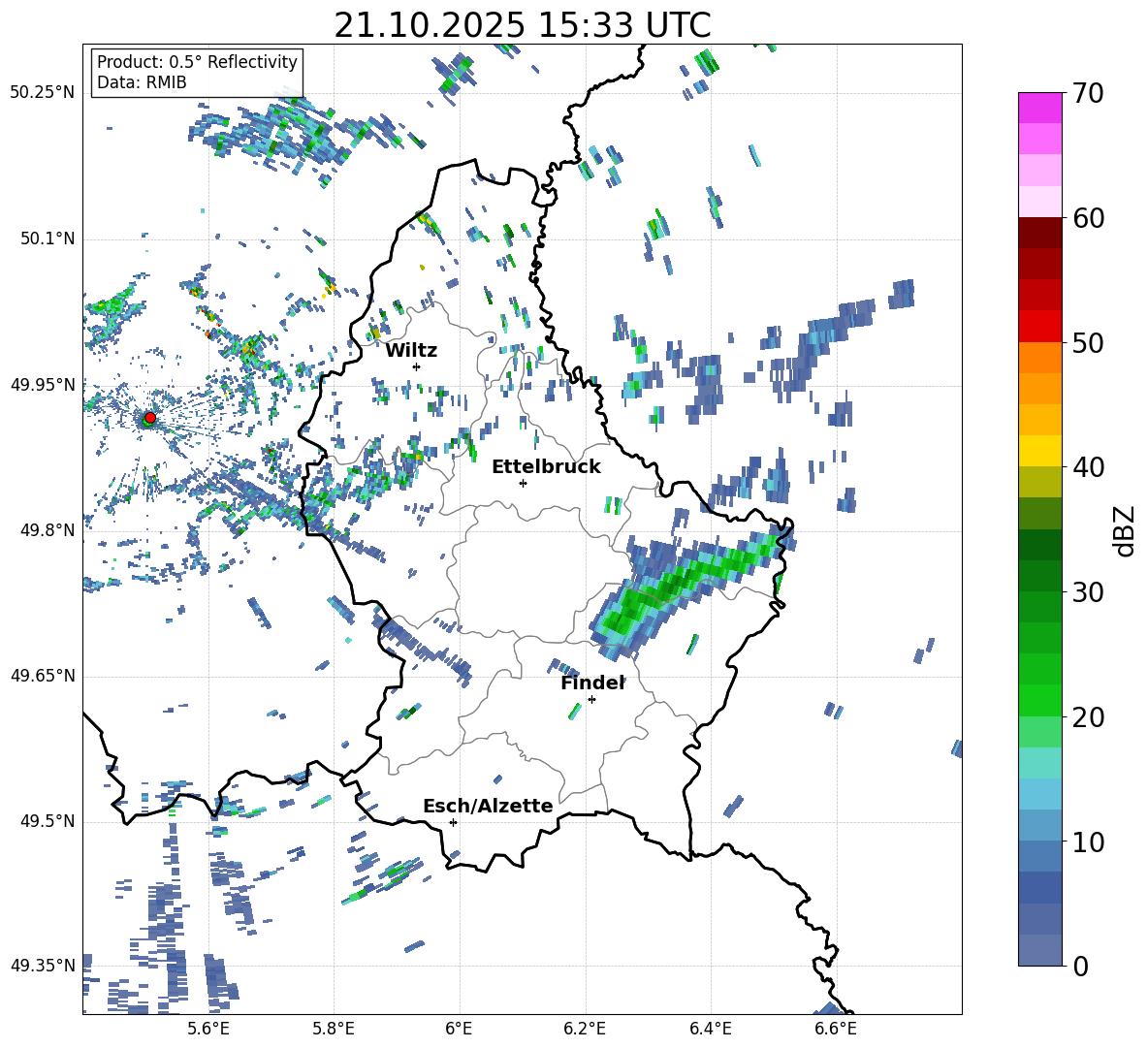The width and height of the screenshot is (1148, 1048).
Task: Click the Wiltz station cross marker
Action: coord(417,366)
